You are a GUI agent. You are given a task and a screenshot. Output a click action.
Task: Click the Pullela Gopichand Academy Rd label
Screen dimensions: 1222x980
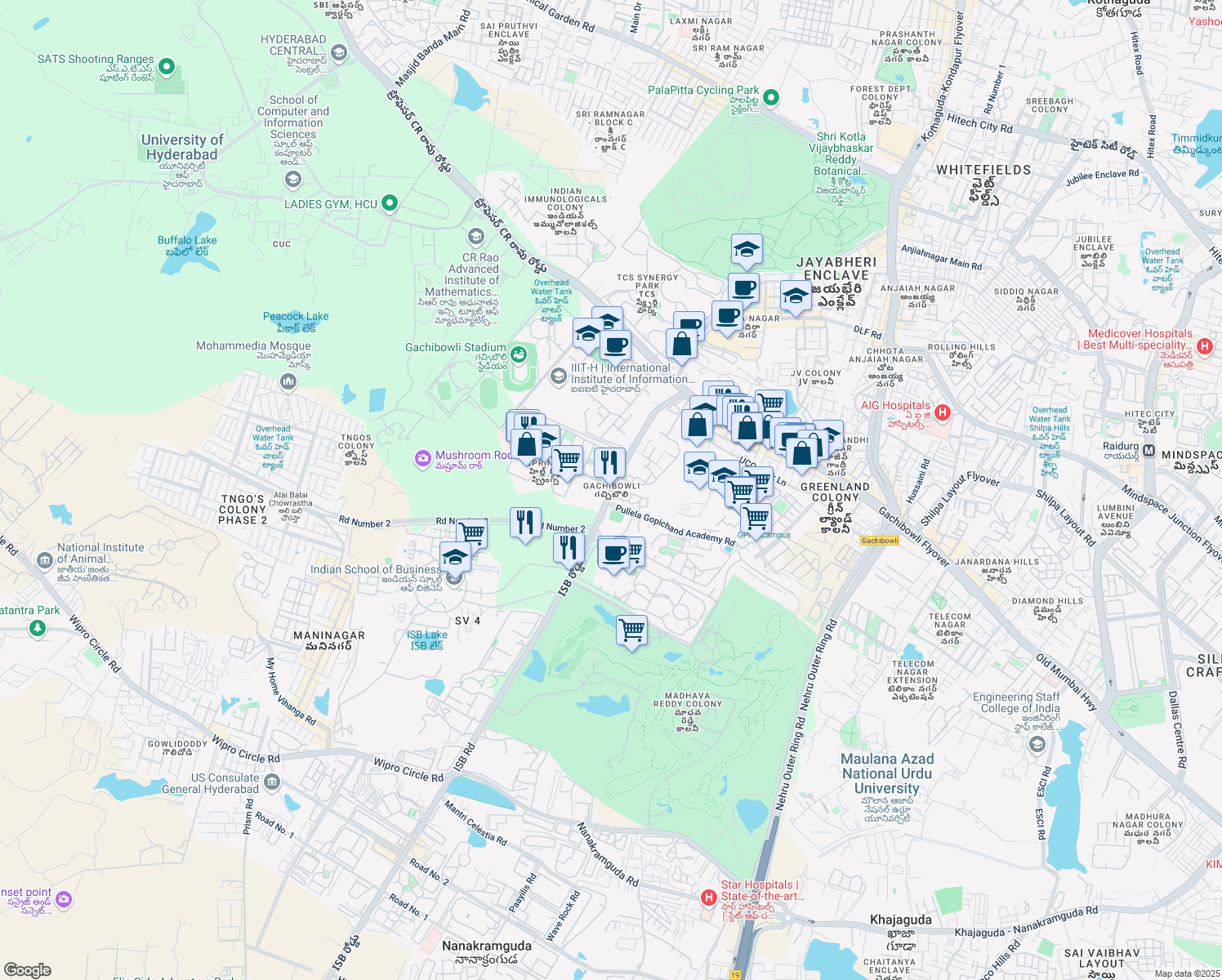tap(675, 525)
